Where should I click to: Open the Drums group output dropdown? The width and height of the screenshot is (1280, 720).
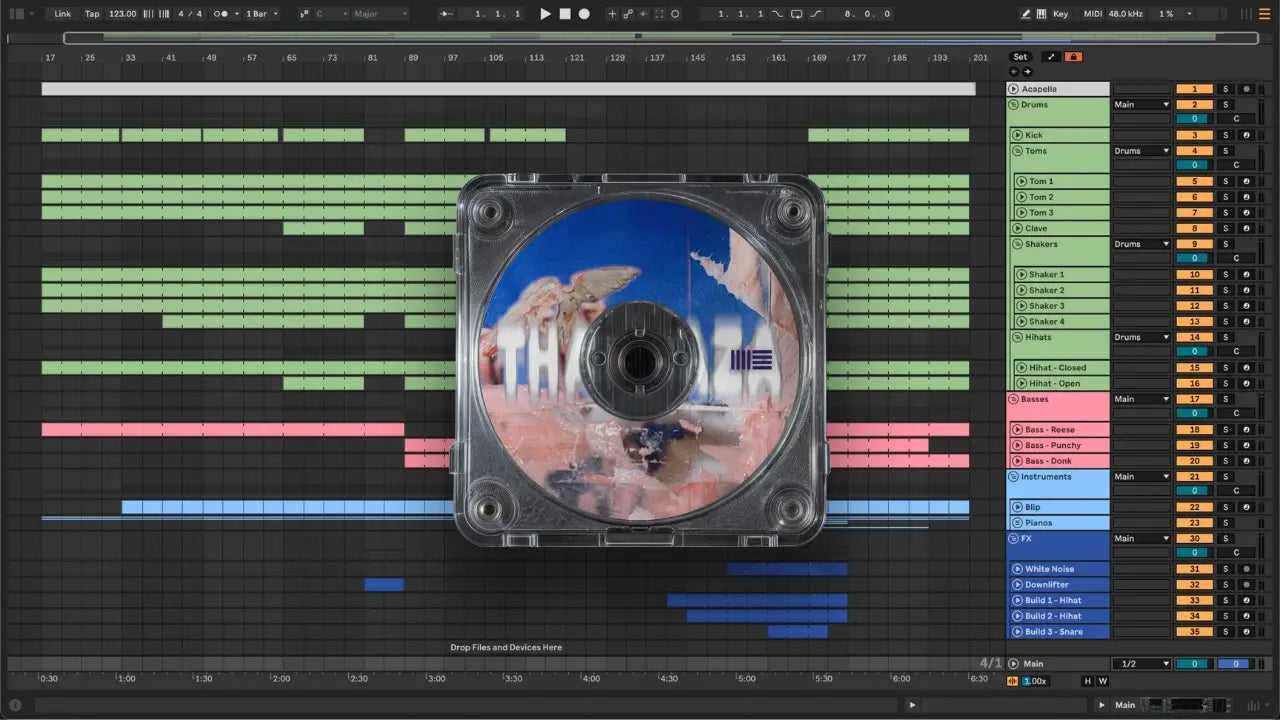(1141, 105)
